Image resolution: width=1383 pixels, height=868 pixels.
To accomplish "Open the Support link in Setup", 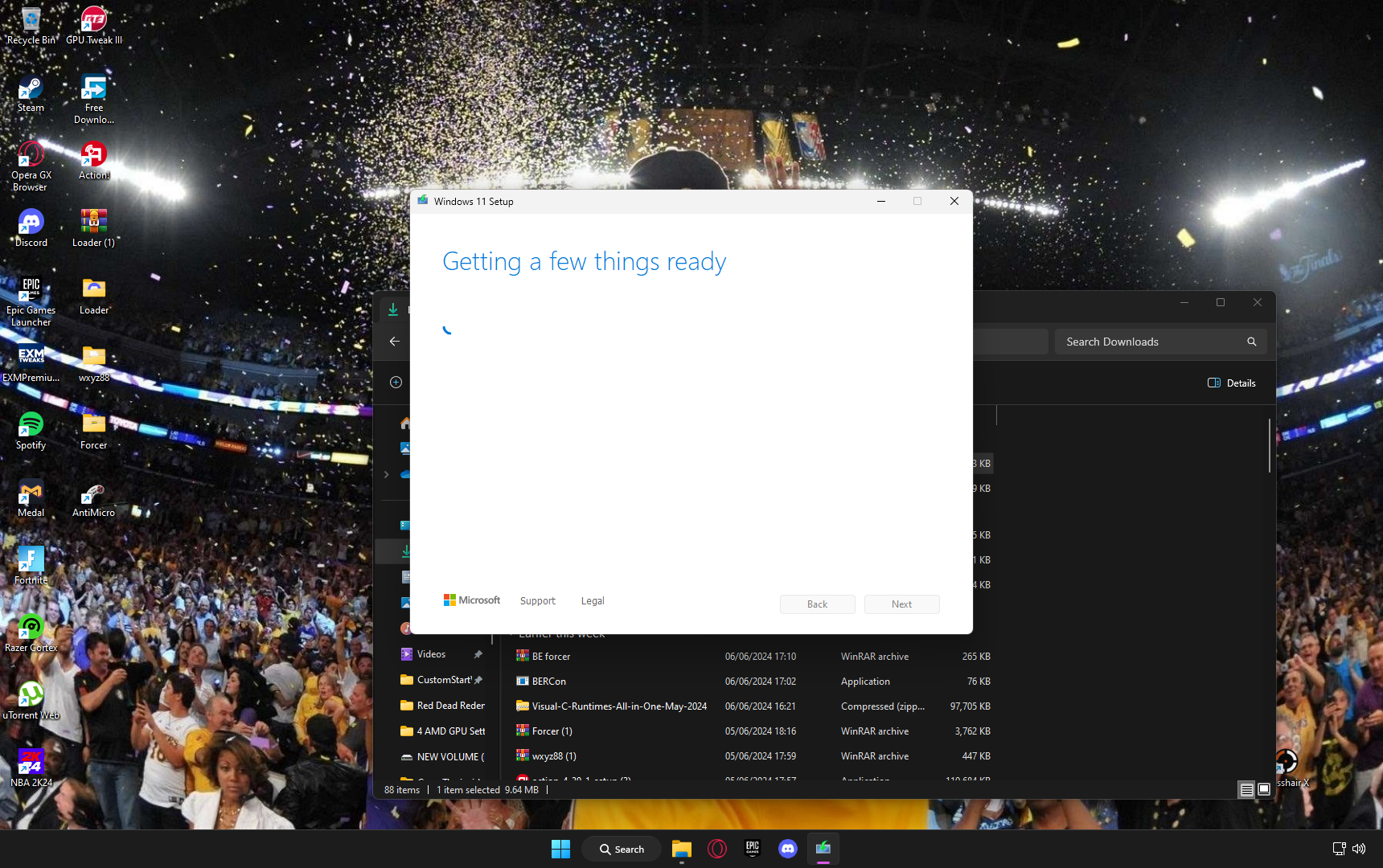I will (537, 601).
